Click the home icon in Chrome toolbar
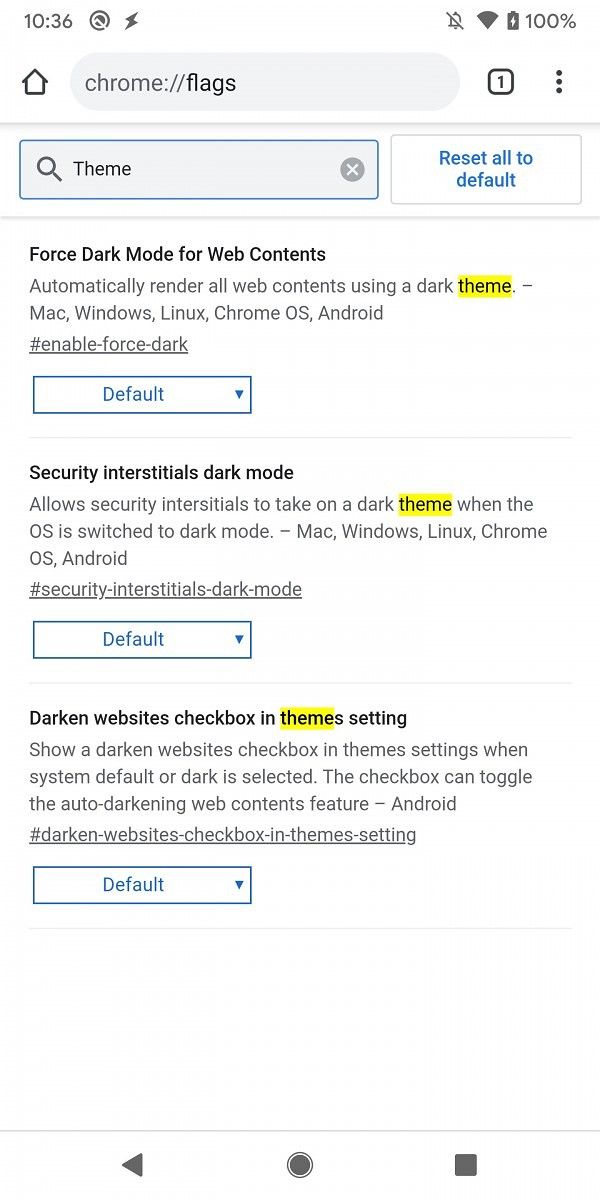This screenshot has width=600, height=1200. 35,82
